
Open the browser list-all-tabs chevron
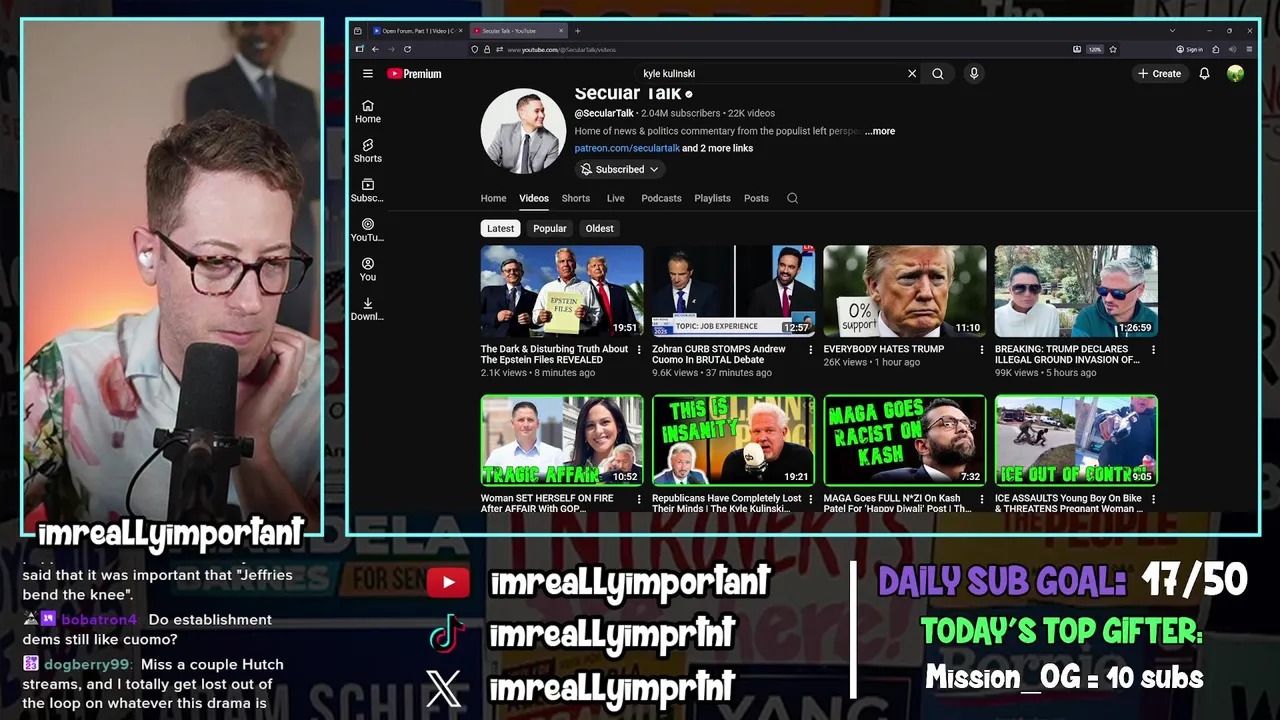coord(1172,31)
